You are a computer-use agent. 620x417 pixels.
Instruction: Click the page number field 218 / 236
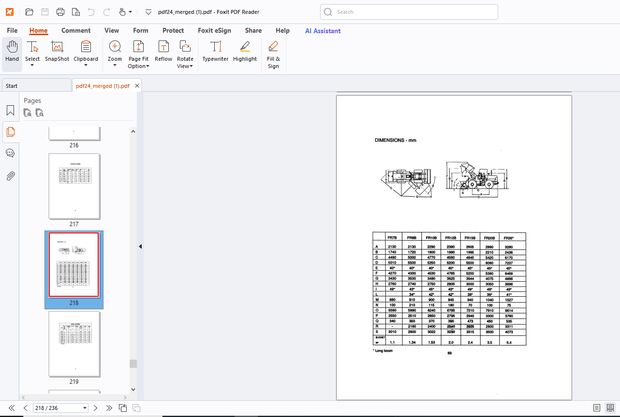[x=57, y=408]
